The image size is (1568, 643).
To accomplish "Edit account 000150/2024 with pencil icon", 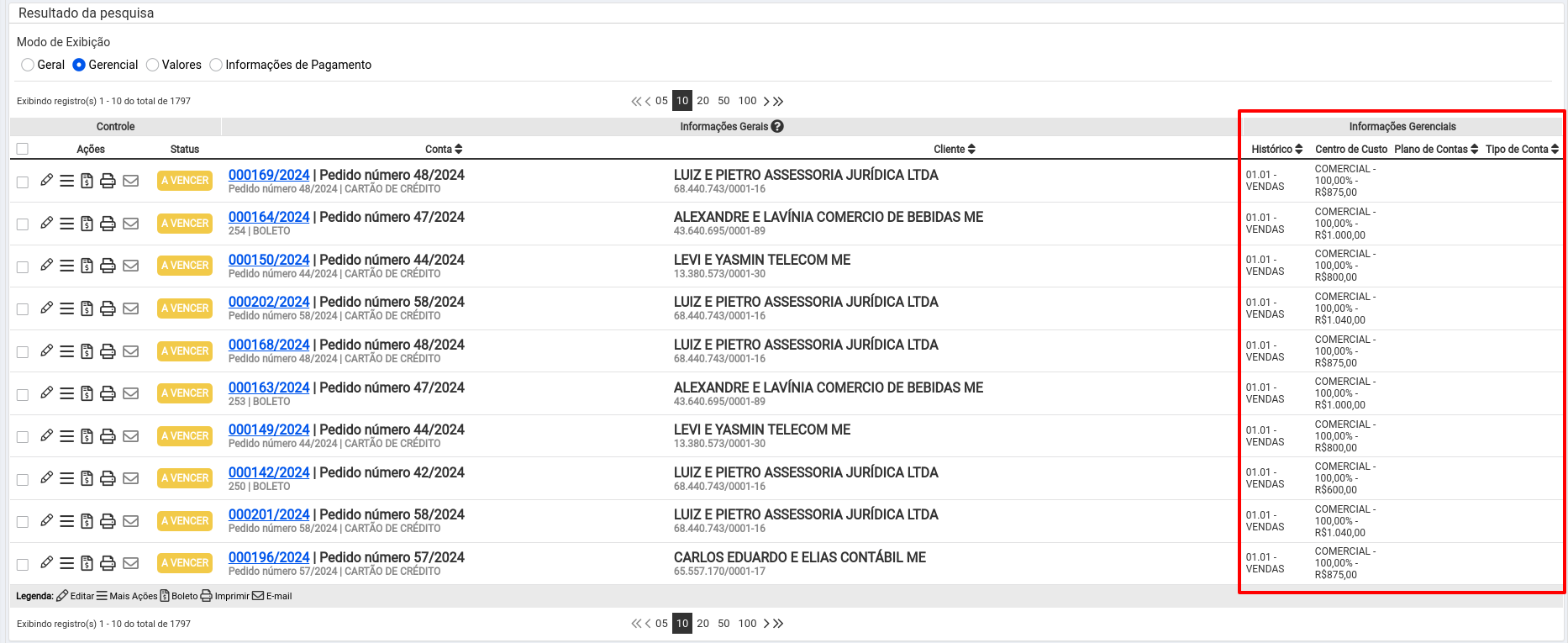I will (x=46, y=265).
